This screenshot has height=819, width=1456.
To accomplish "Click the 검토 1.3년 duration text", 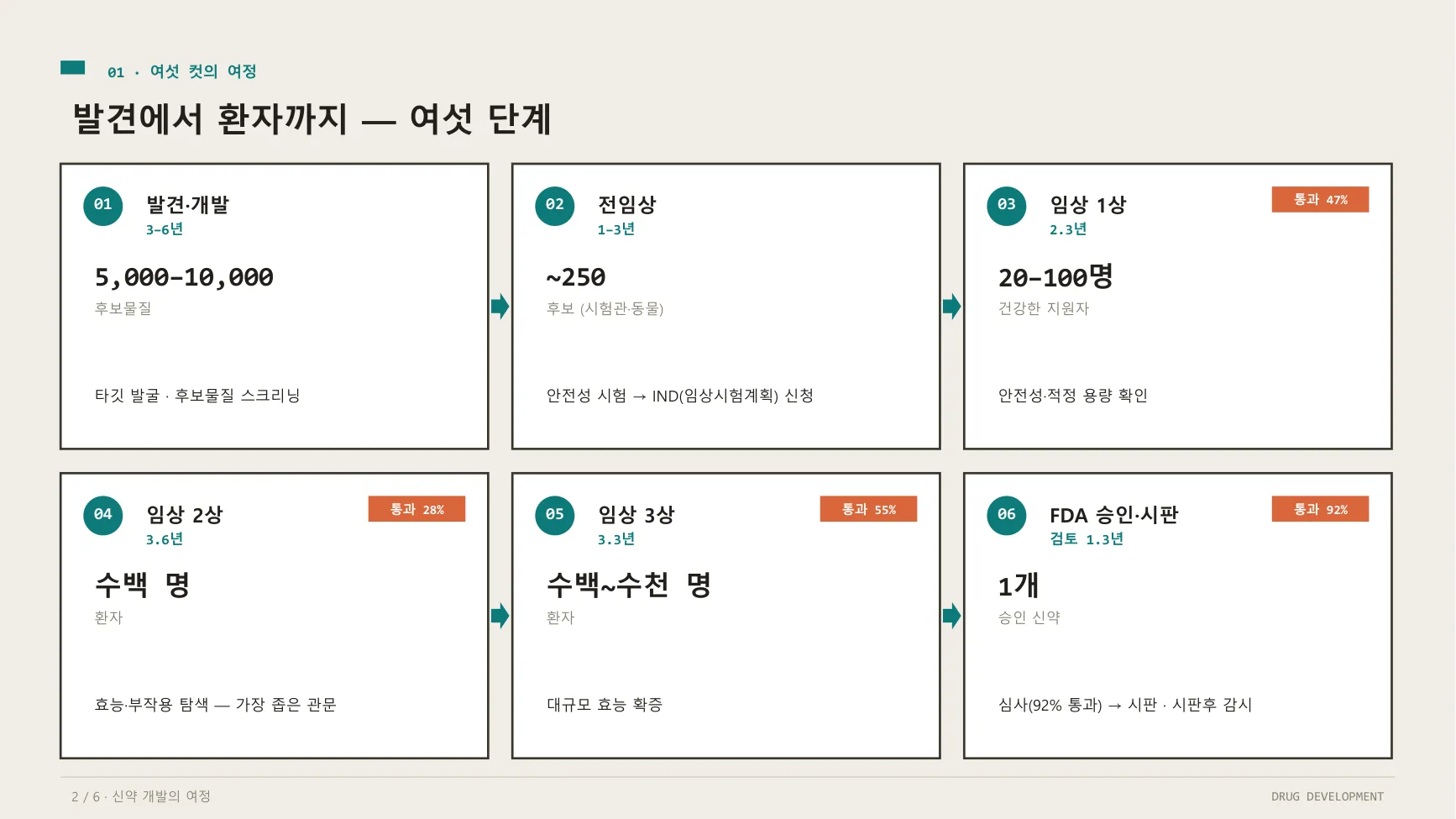I will pos(1087,539).
